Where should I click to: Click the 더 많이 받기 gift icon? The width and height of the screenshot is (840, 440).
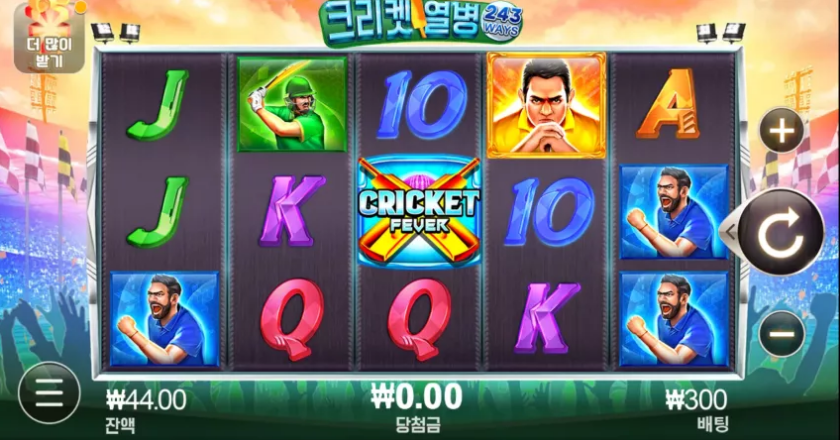click(49, 37)
